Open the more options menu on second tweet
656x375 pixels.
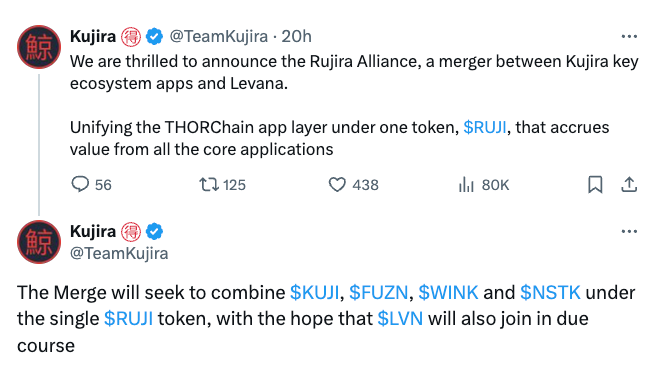click(x=629, y=231)
